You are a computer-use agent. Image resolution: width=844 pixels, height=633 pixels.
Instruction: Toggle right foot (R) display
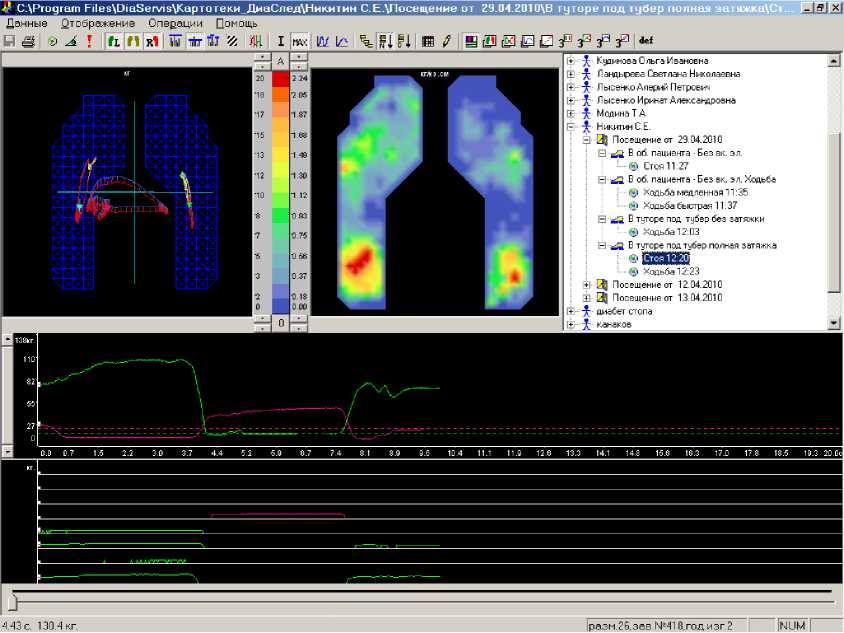click(x=151, y=42)
